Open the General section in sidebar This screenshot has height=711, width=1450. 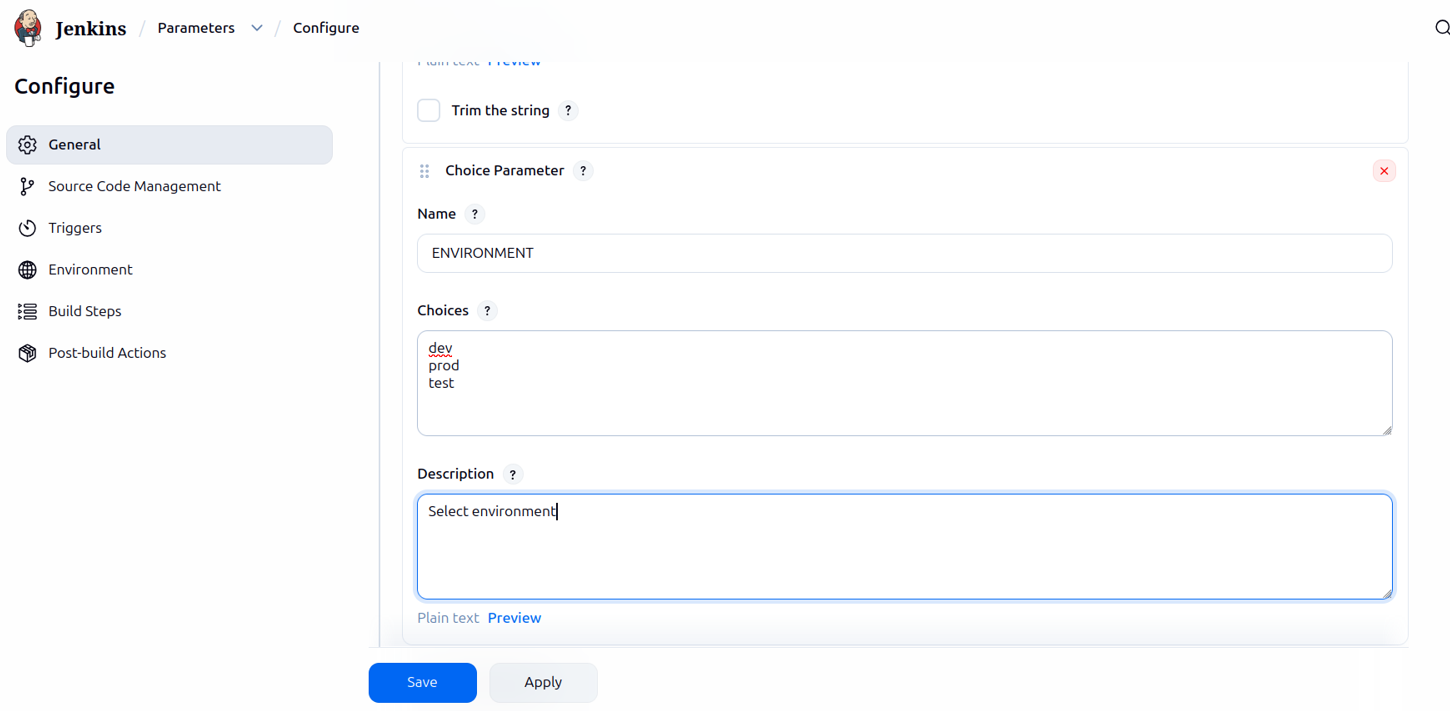pos(73,144)
